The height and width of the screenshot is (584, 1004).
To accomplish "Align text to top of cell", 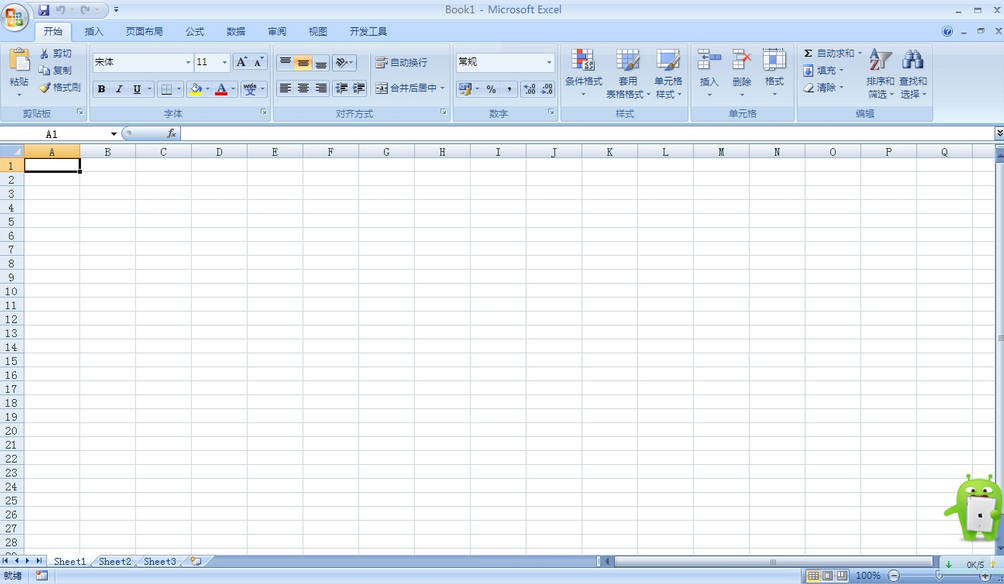I will coord(286,62).
